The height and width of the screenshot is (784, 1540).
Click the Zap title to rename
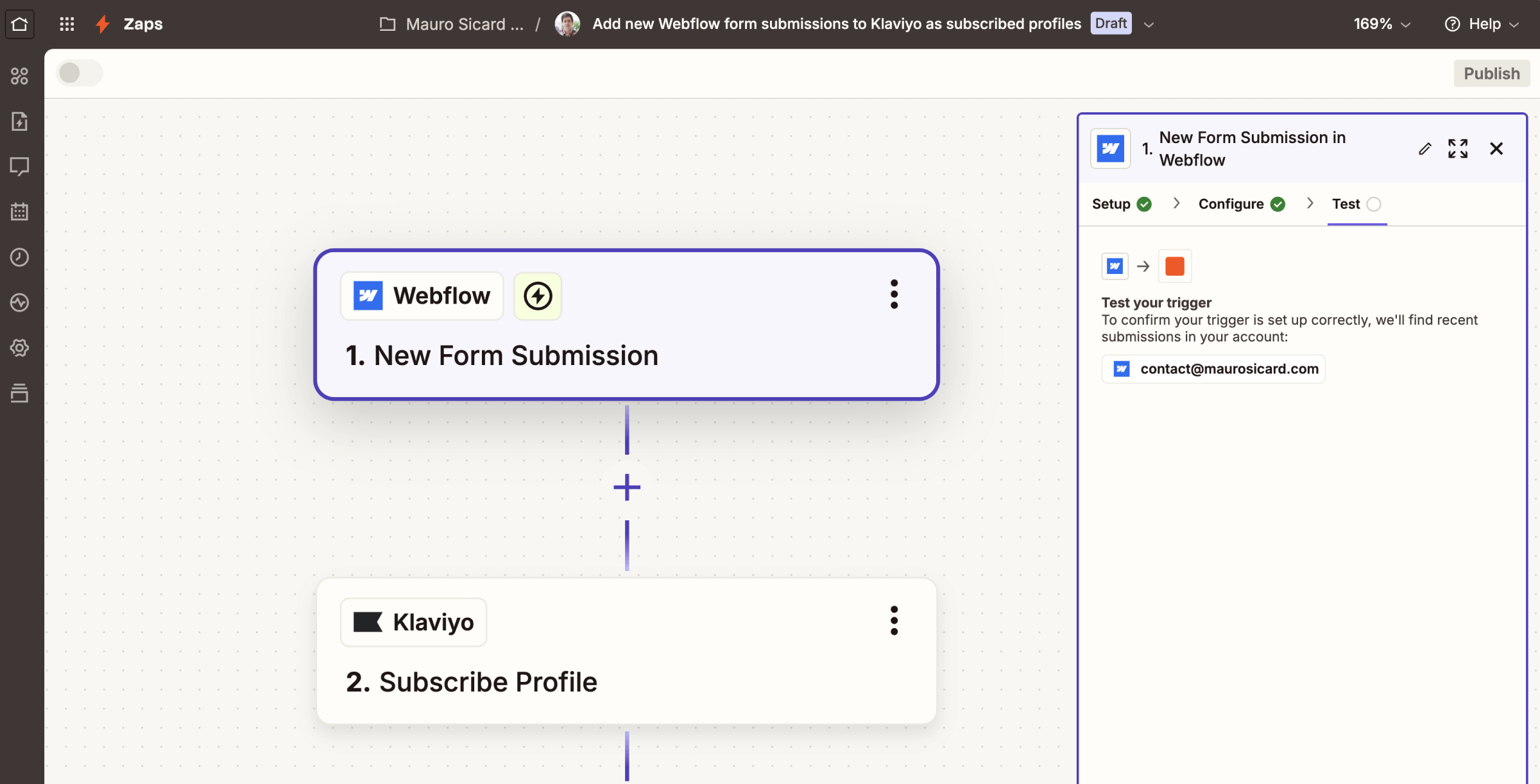click(x=837, y=24)
